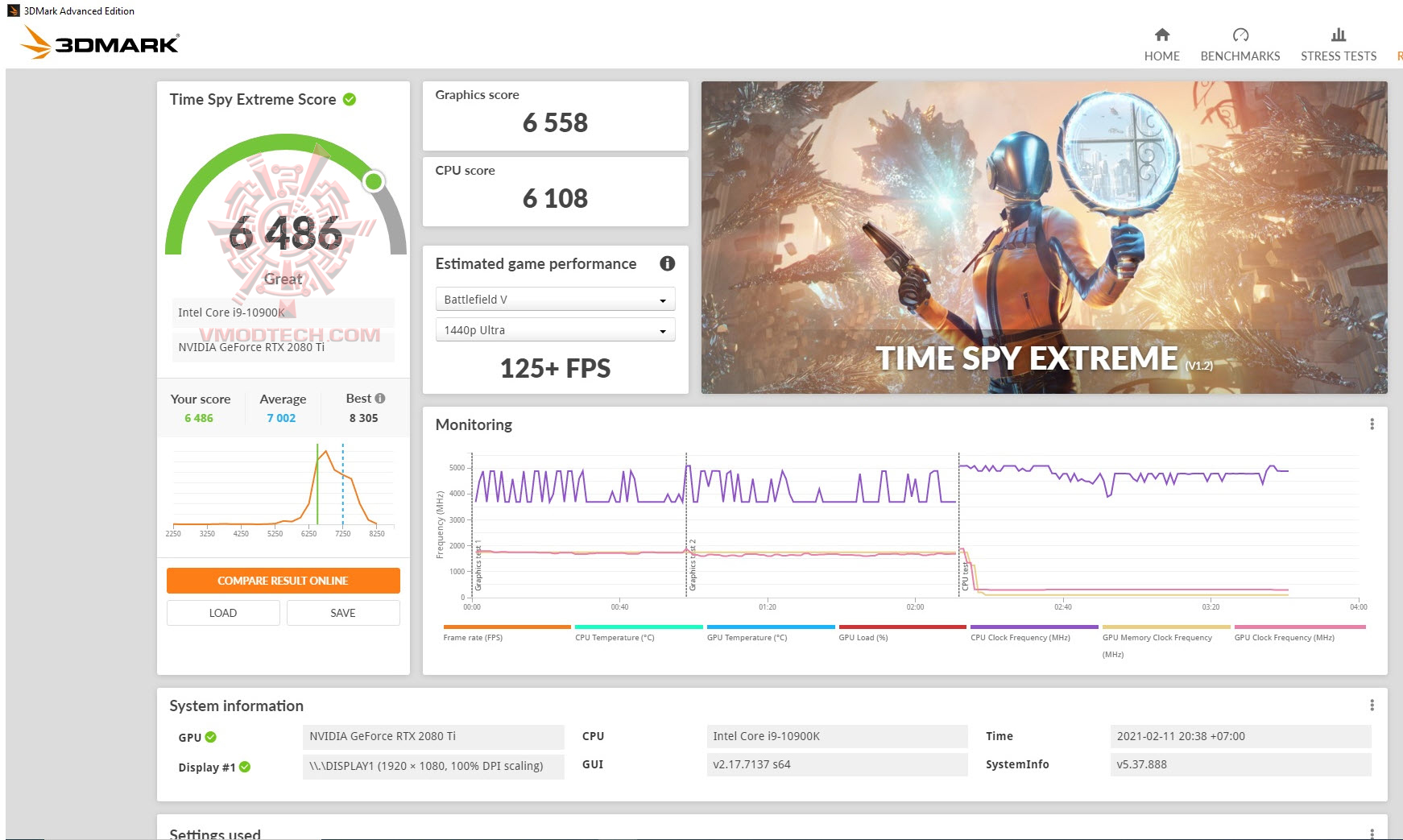Open the 1440p Ultra resolution dropdown

click(554, 329)
